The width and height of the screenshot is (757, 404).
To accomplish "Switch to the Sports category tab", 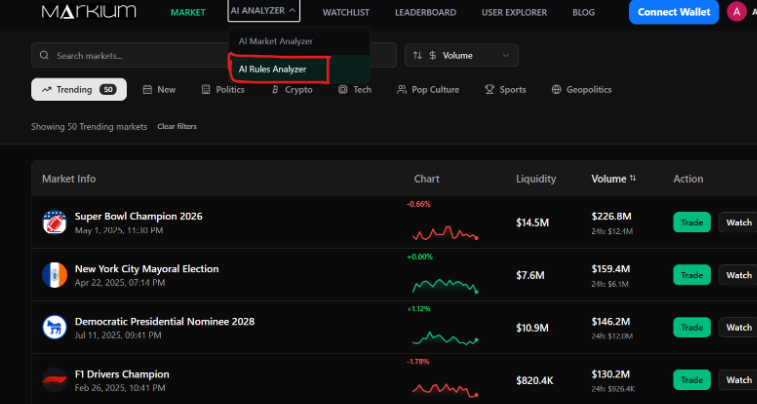I will click(505, 90).
